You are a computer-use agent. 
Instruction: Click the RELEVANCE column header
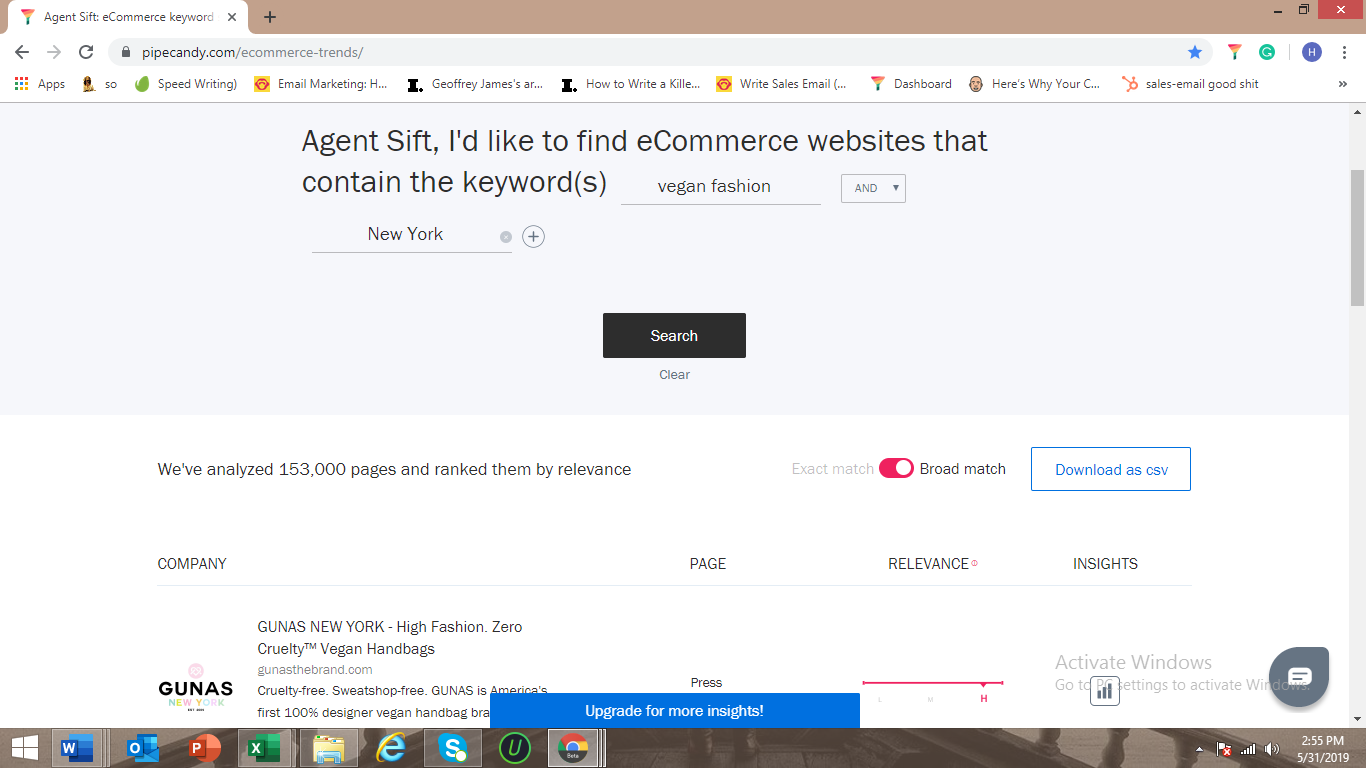[x=928, y=564]
